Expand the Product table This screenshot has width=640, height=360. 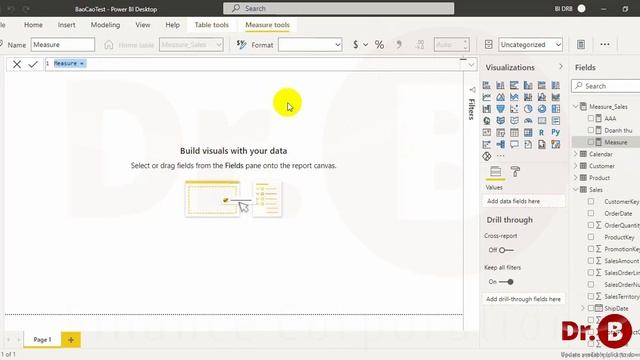coord(576,178)
